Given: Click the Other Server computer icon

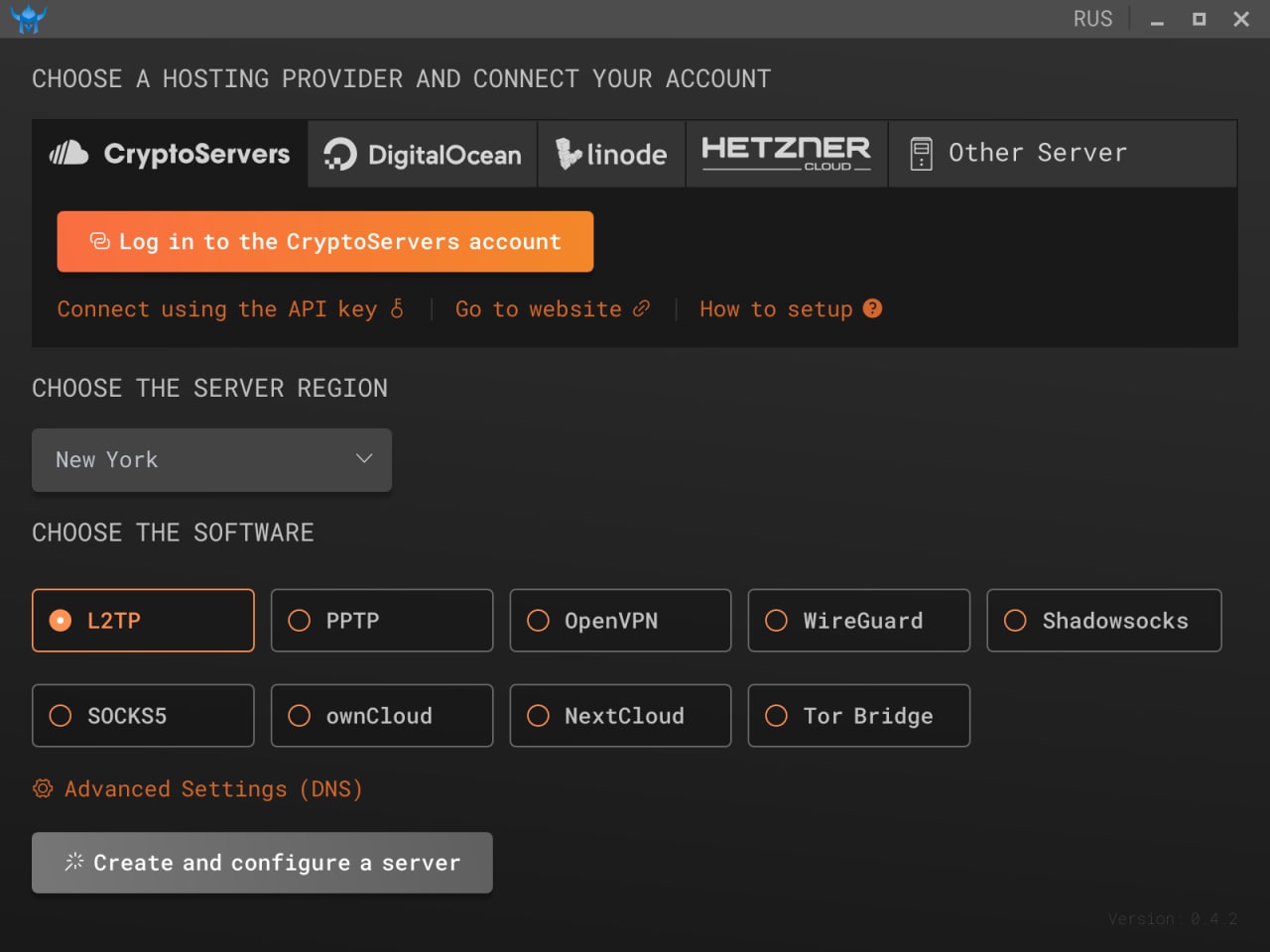Looking at the screenshot, I should (x=921, y=154).
